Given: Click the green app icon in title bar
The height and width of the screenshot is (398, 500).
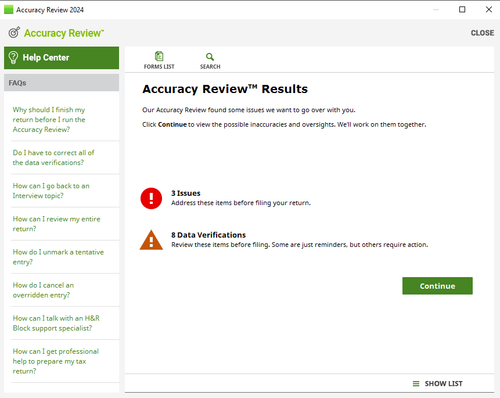Looking at the screenshot, I should coord(8,10).
